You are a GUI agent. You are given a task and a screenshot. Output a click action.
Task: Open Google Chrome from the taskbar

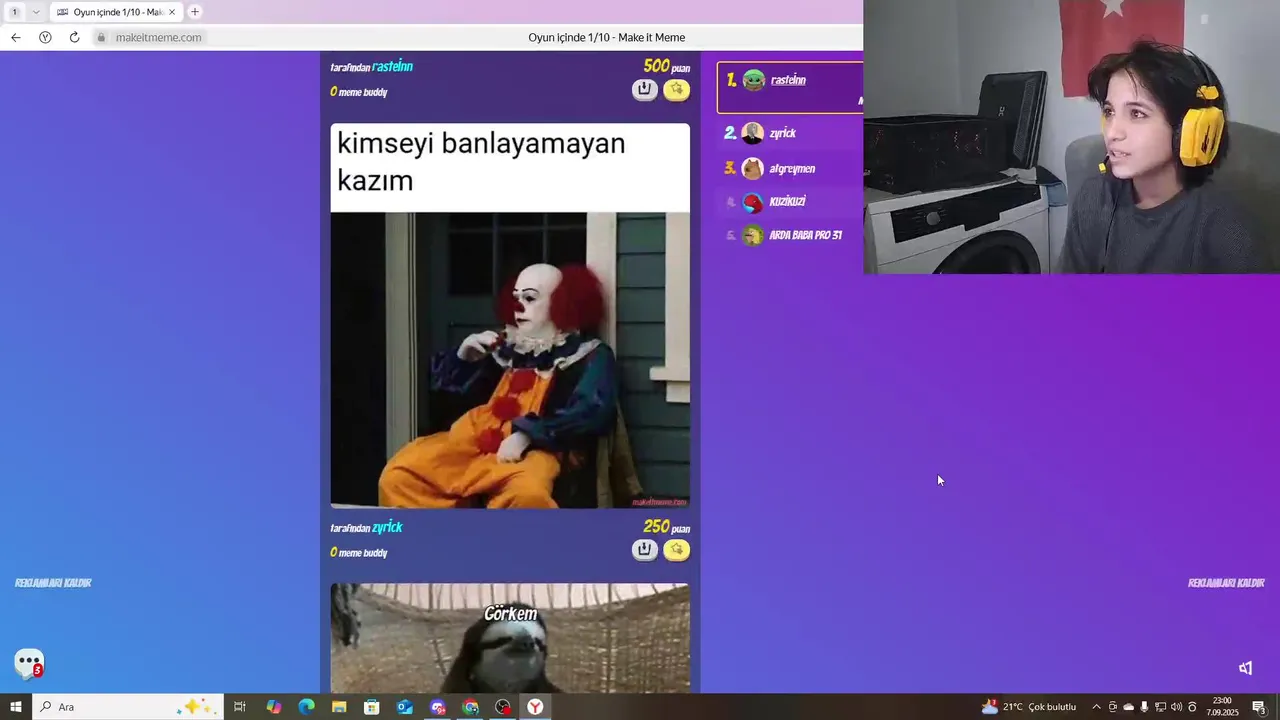(471, 707)
